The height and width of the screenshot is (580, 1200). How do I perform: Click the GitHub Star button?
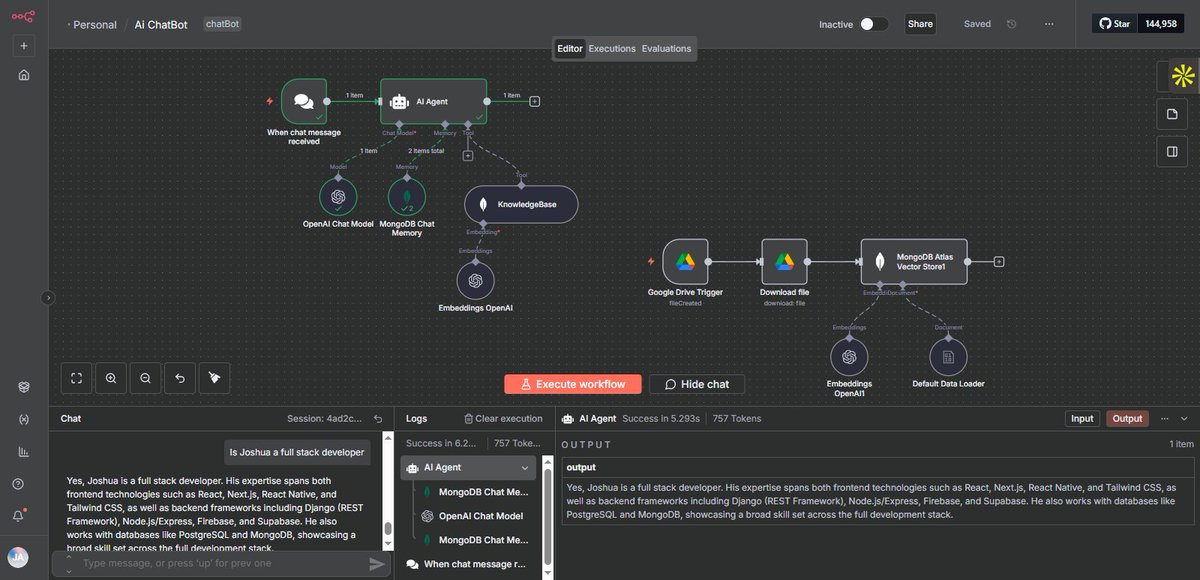(x=1115, y=24)
